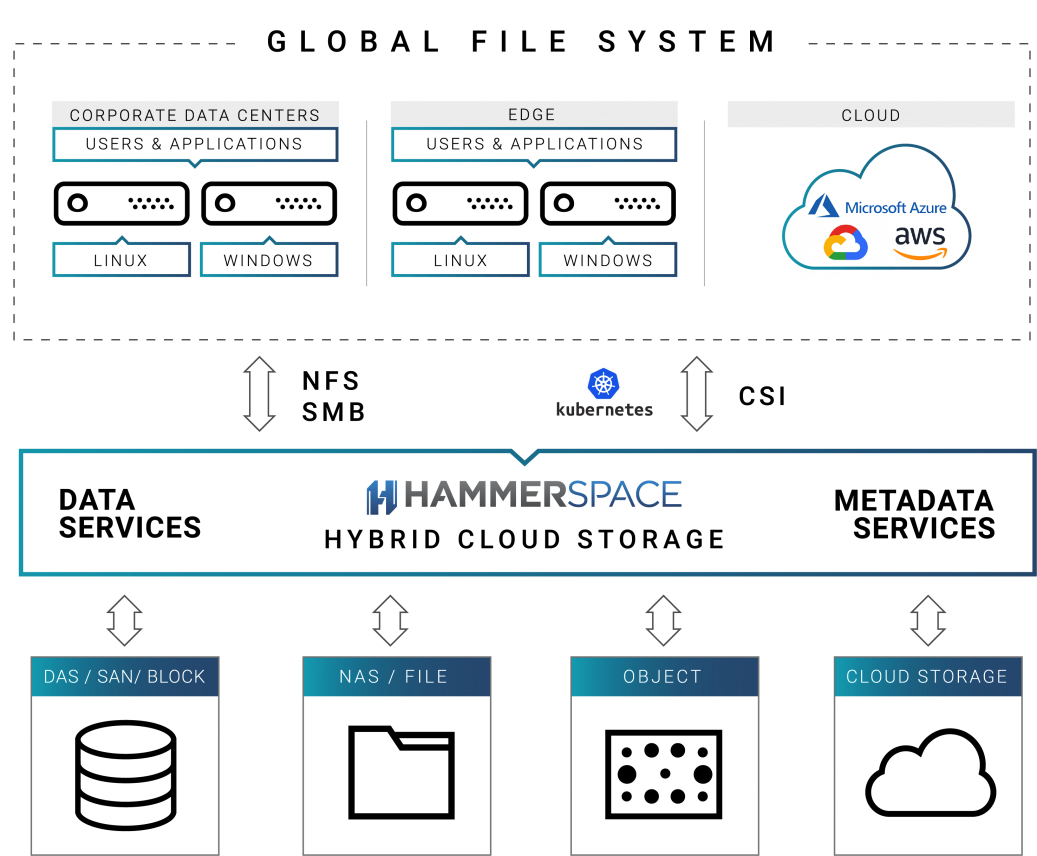This screenshot has height=856, width=1037.
Task: Click the METADATA SERVICES text
Action: point(915,515)
